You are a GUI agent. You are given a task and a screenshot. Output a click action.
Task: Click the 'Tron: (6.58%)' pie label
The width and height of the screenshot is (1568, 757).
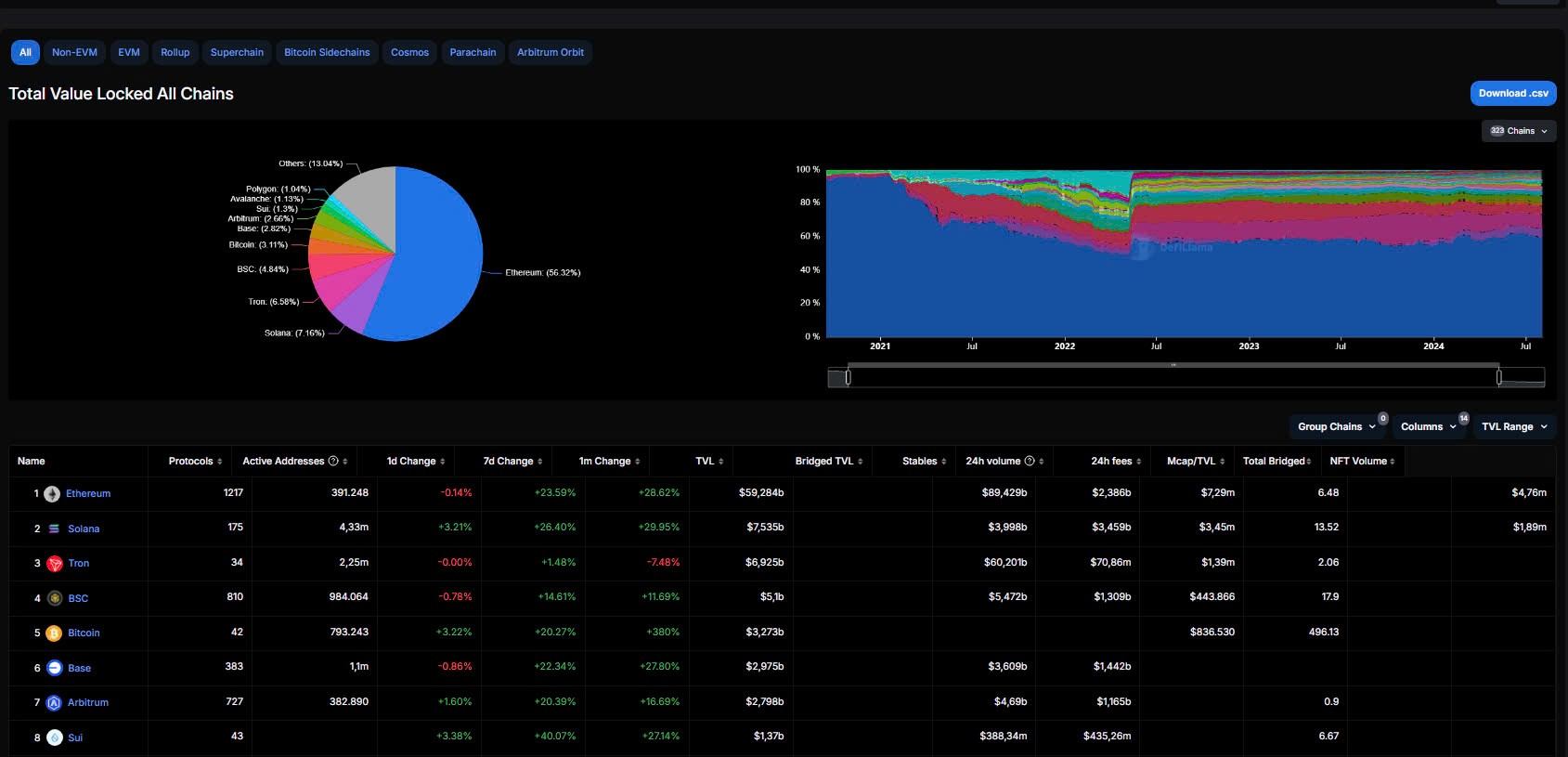click(273, 302)
